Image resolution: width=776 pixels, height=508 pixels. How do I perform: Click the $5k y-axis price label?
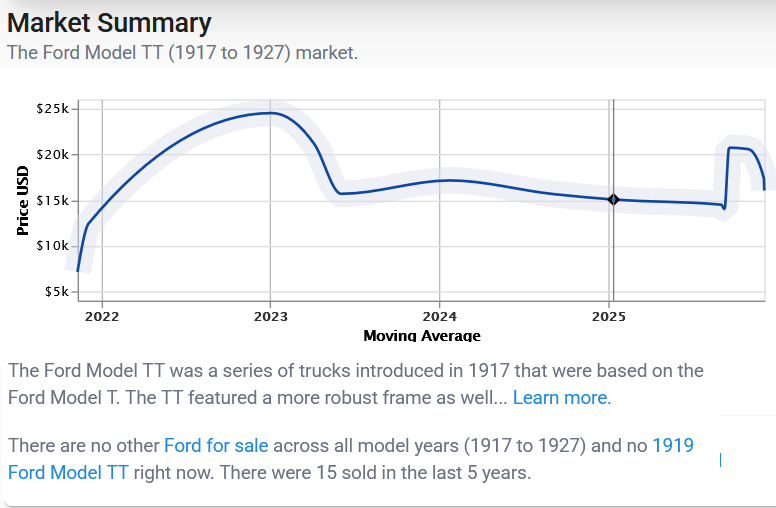55,292
